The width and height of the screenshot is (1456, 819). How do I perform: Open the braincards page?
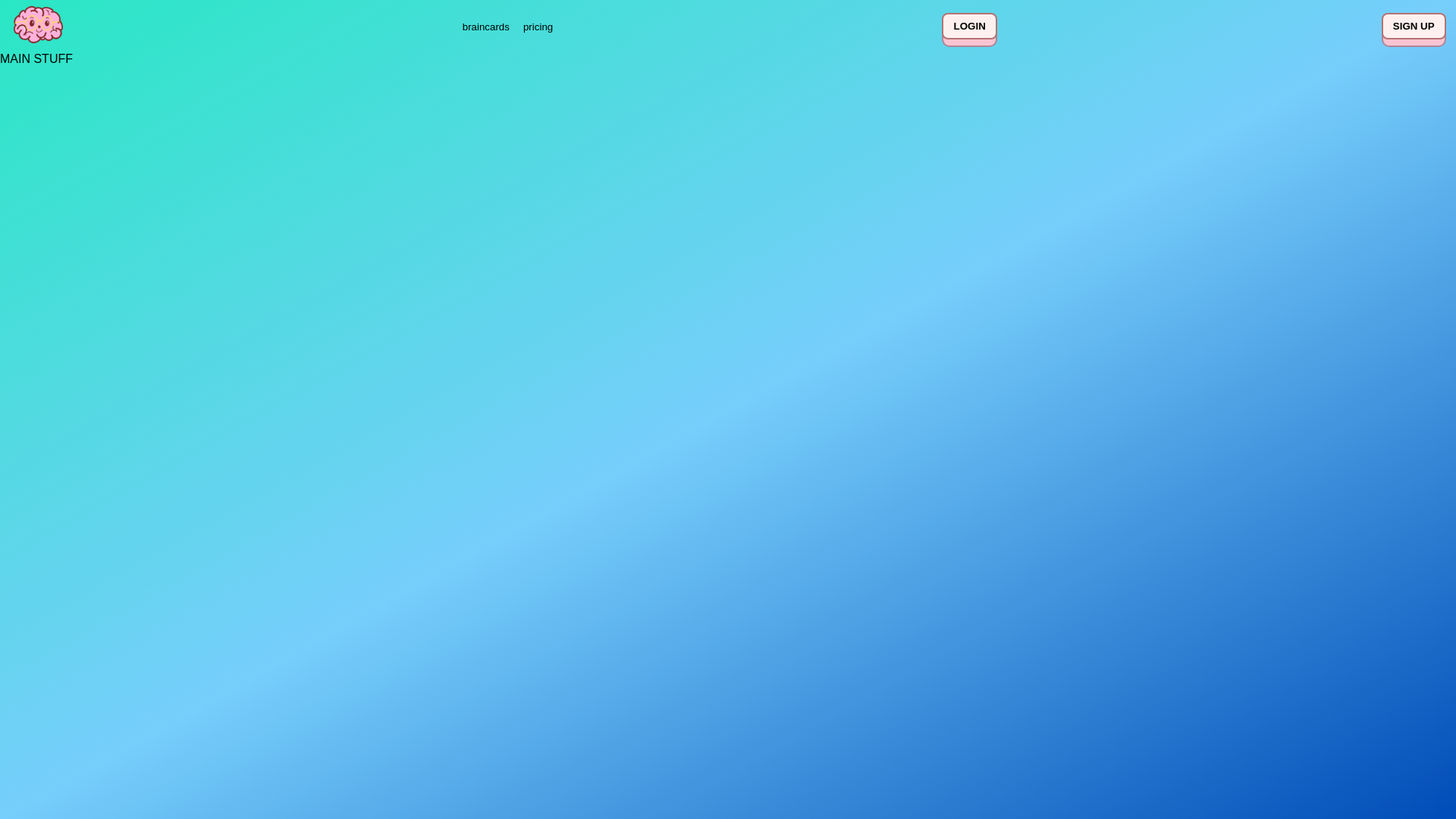(x=485, y=27)
